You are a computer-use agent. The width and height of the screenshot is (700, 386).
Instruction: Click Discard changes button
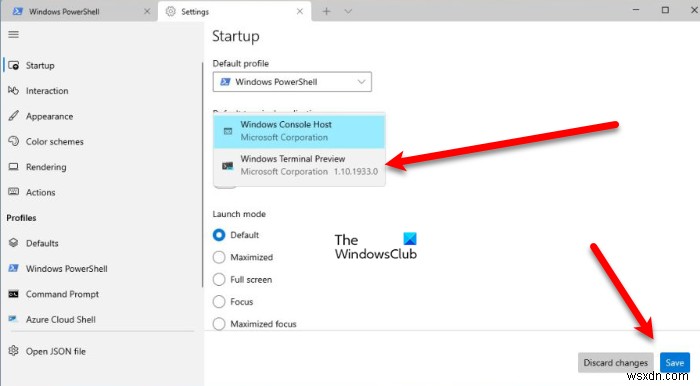coord(616,363)
